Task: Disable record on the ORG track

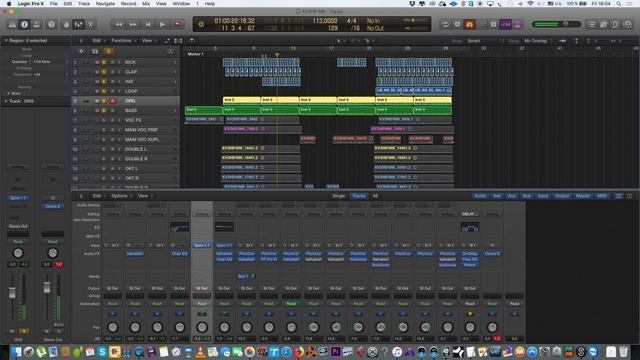Action: pos(113,101)
